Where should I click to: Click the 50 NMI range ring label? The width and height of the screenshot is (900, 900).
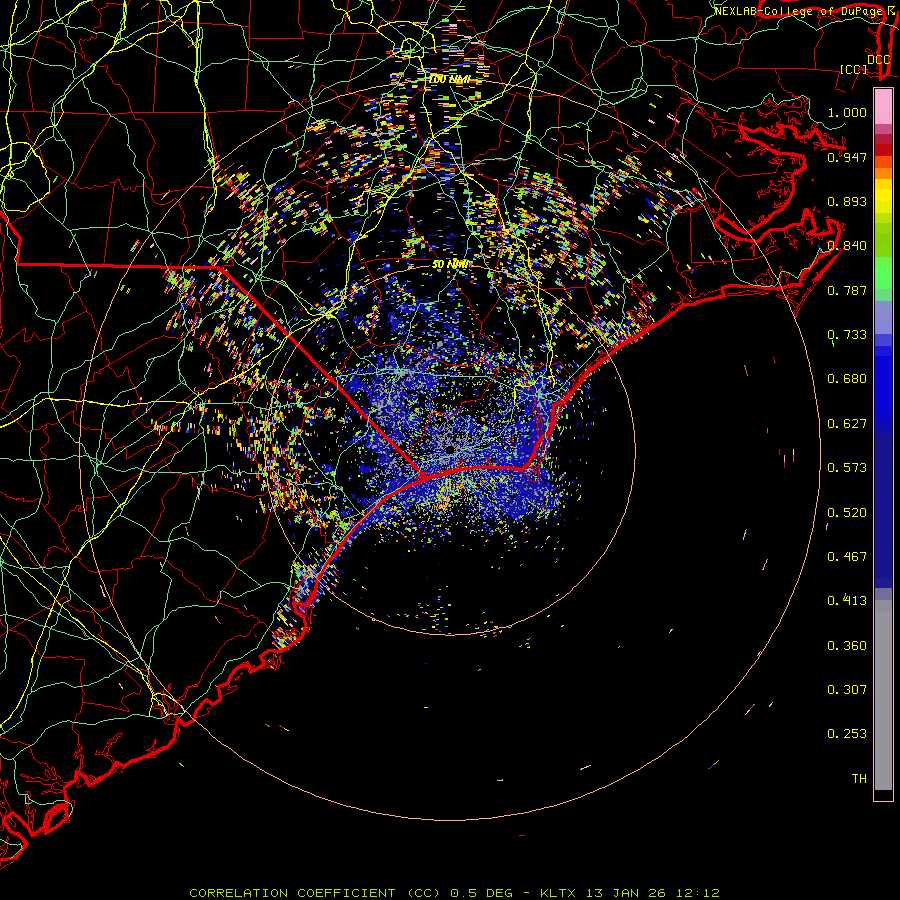[451, 265]
